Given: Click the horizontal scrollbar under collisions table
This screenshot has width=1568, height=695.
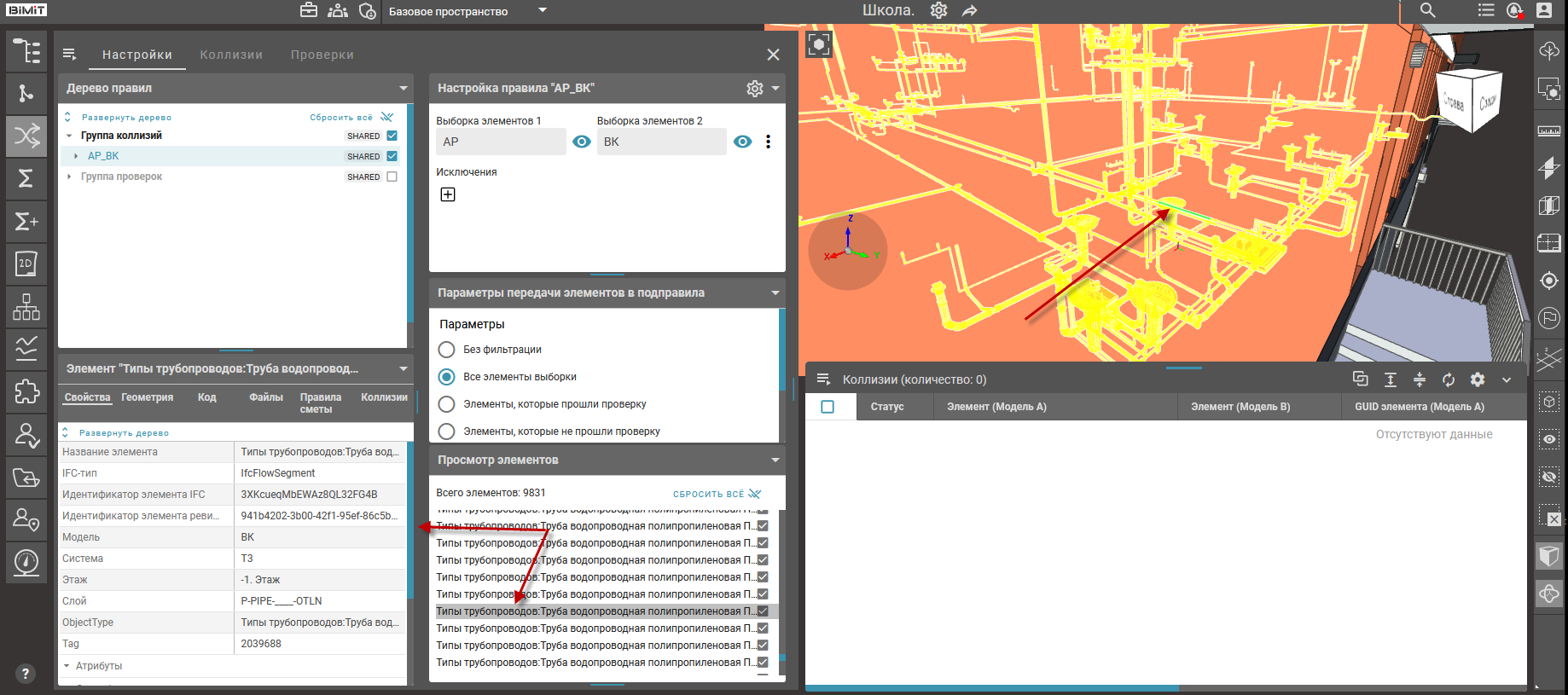Looking at the screenshot, I should coord(991,687).
